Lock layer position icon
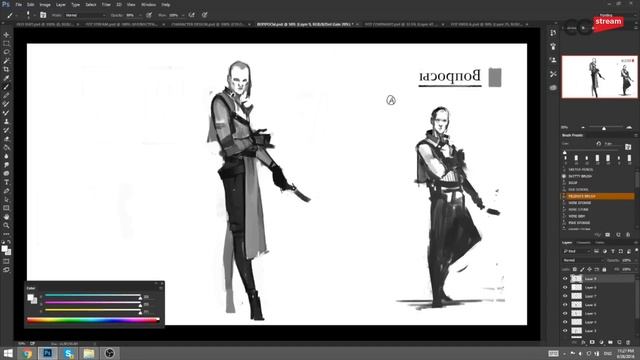Viewport: 640px width, 360px height. pos(589,269)
